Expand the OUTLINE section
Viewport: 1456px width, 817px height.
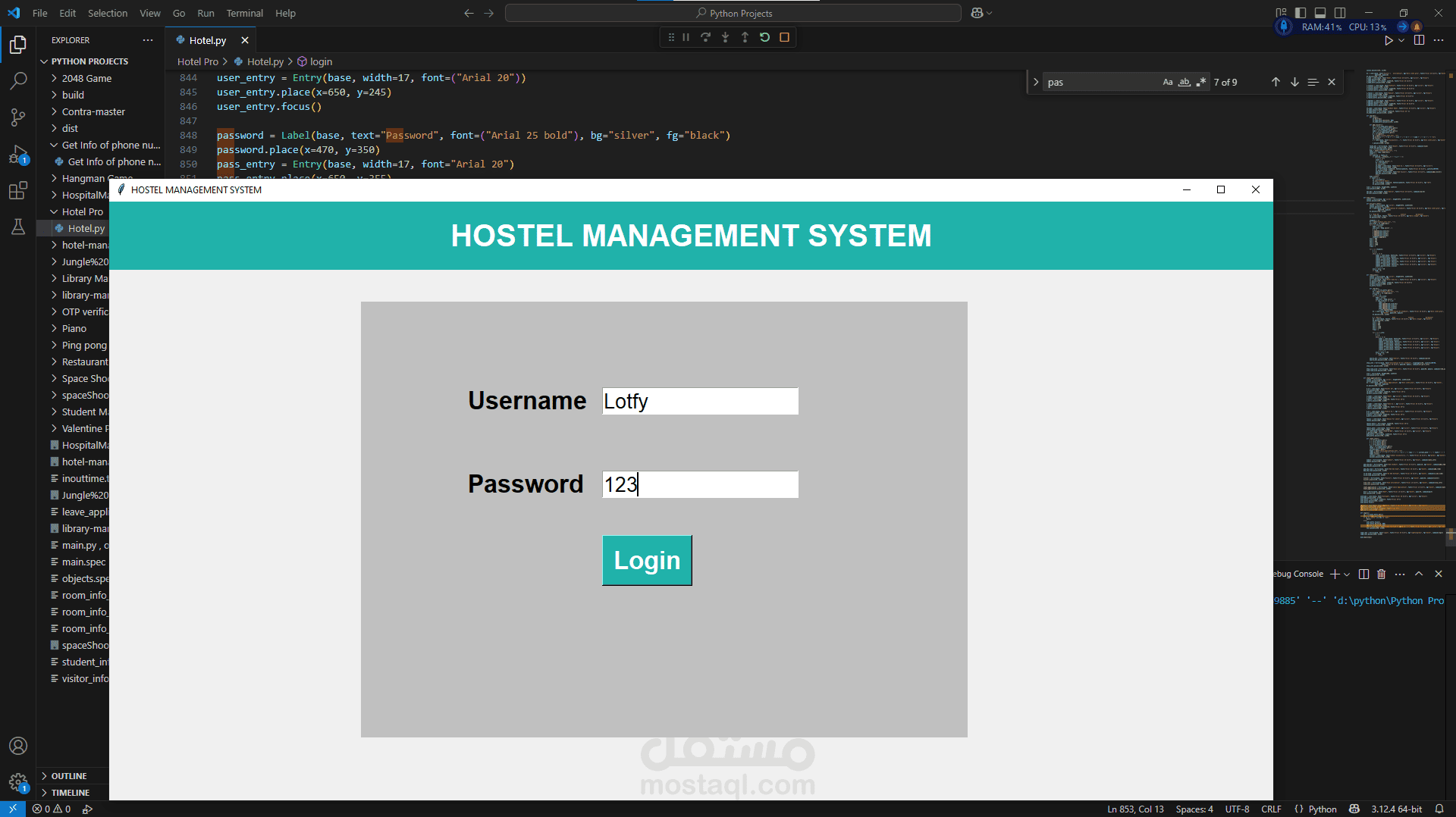click(69, 776)
